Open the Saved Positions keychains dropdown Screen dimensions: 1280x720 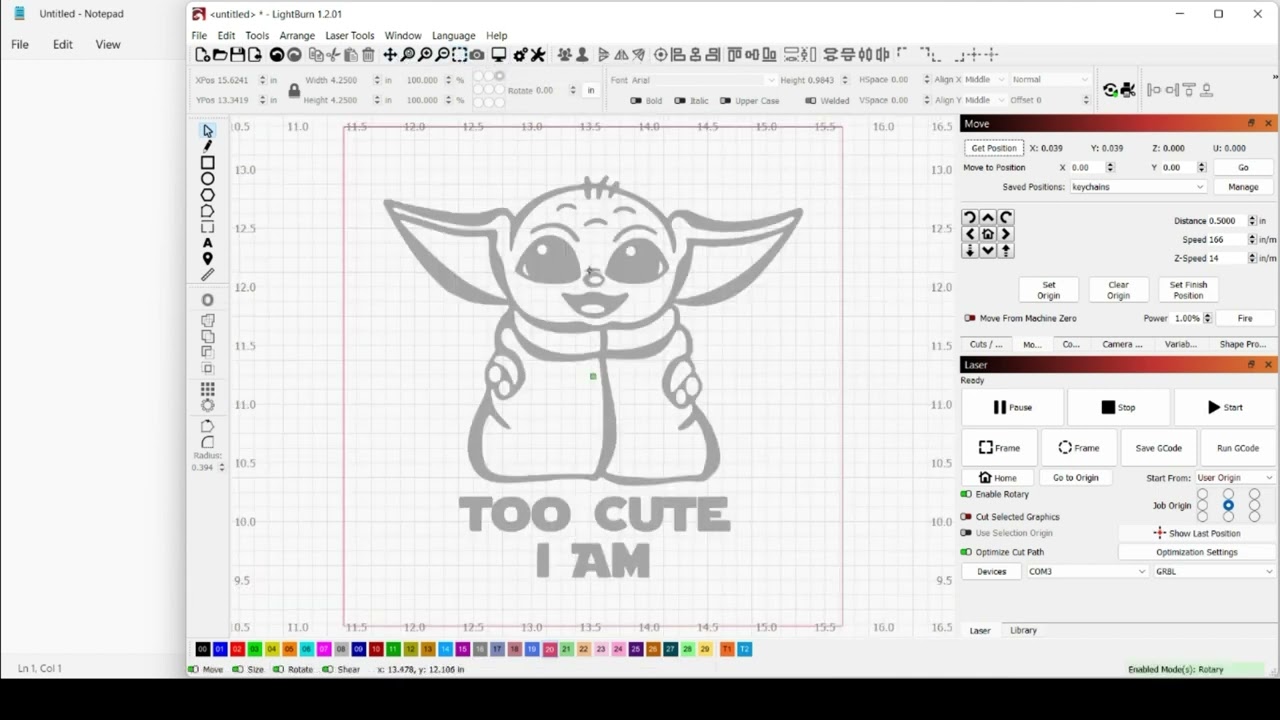(x=1138, y=187)
